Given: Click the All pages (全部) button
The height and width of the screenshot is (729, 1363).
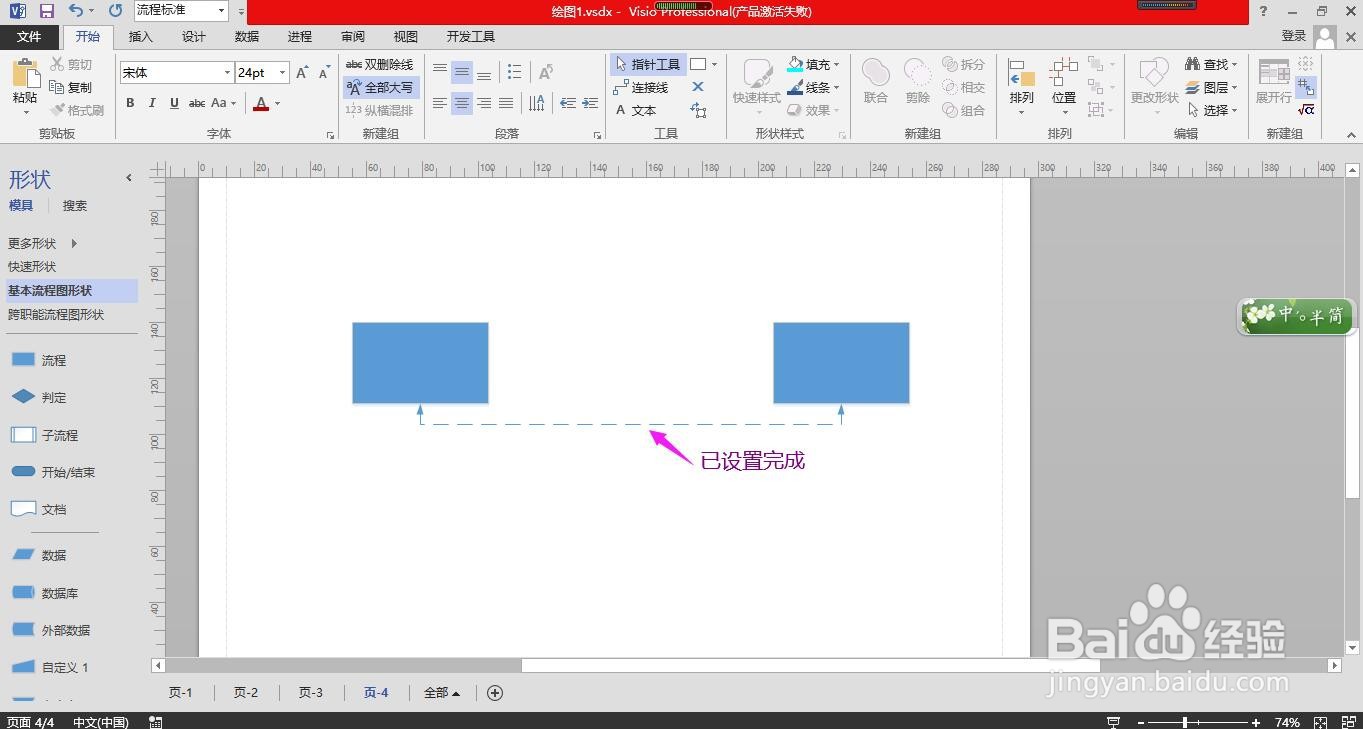Looking at the screenshot, I should coord(441,692).
